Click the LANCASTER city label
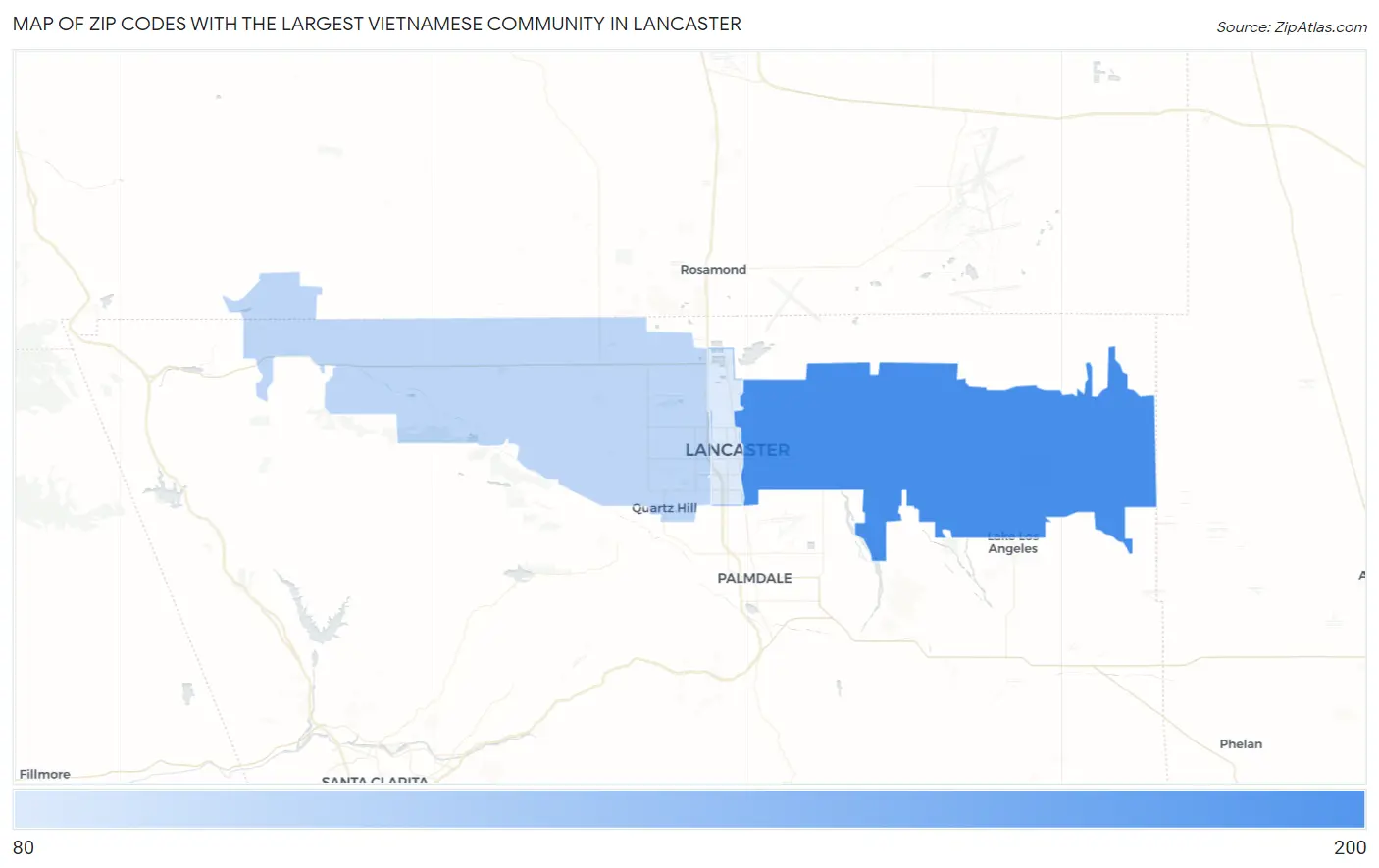This screenshot has height=868, width=1379. tap(737, 450)
